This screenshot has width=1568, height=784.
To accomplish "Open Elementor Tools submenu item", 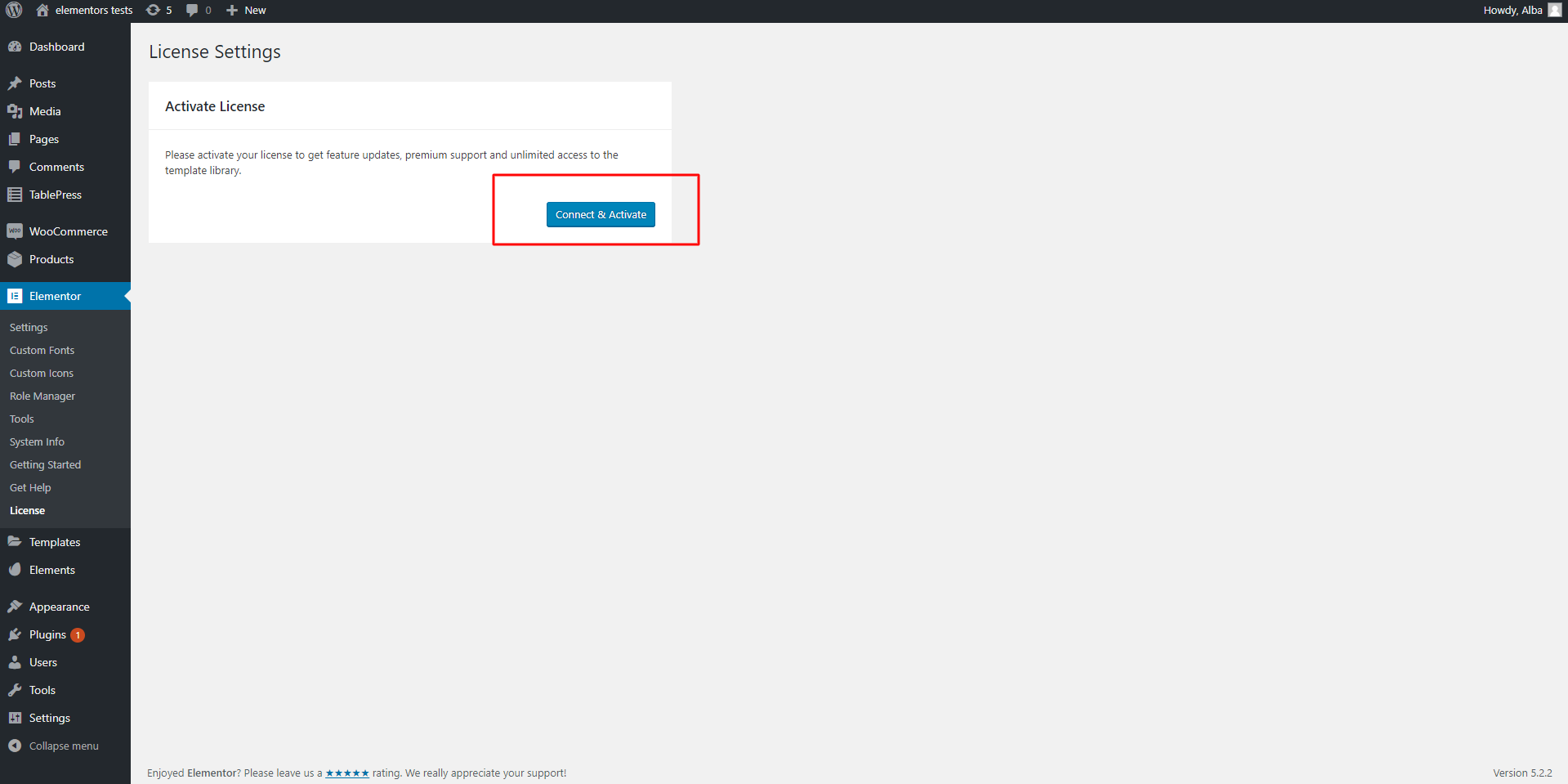I will pos(22,419).
